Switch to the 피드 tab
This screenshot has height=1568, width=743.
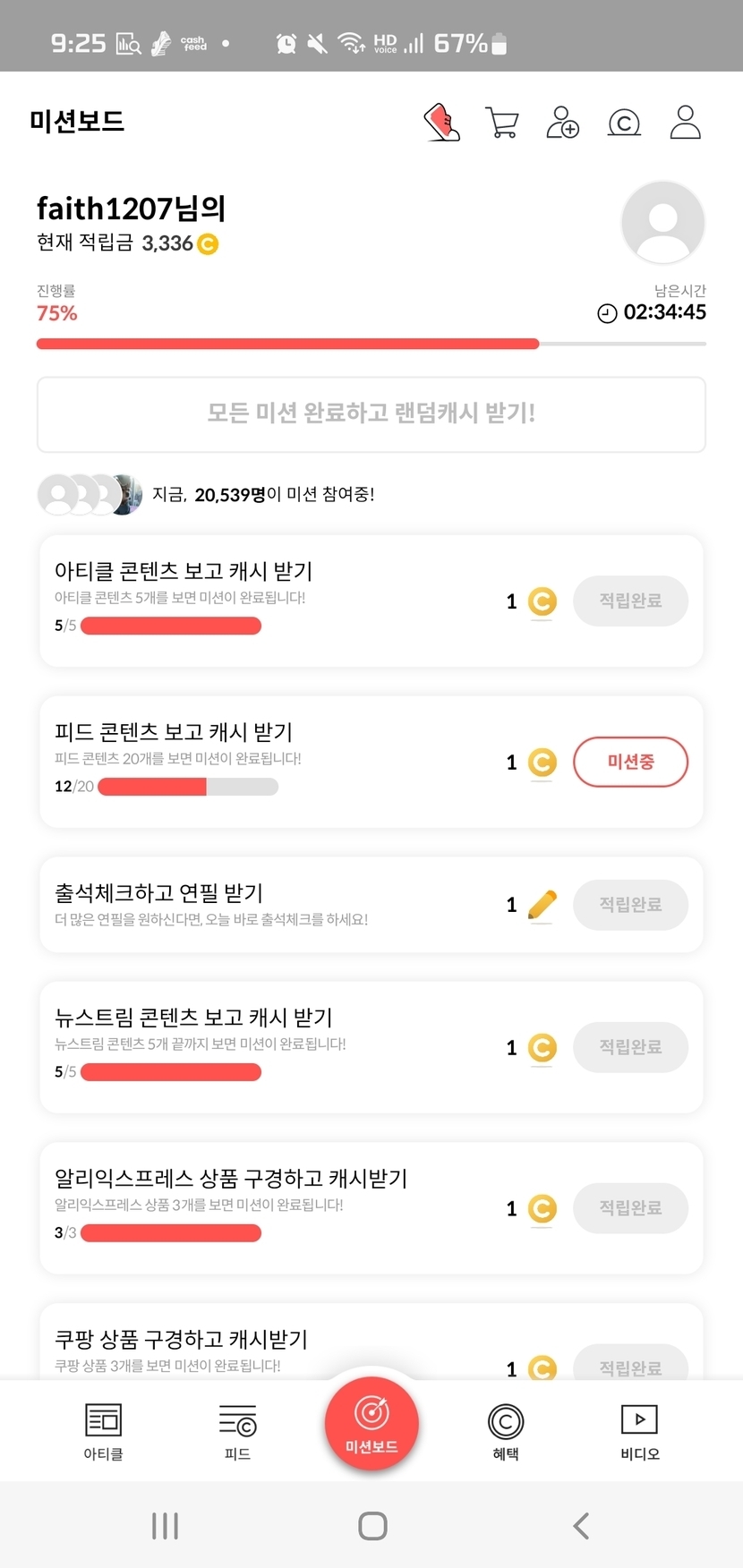point(237,1430)
